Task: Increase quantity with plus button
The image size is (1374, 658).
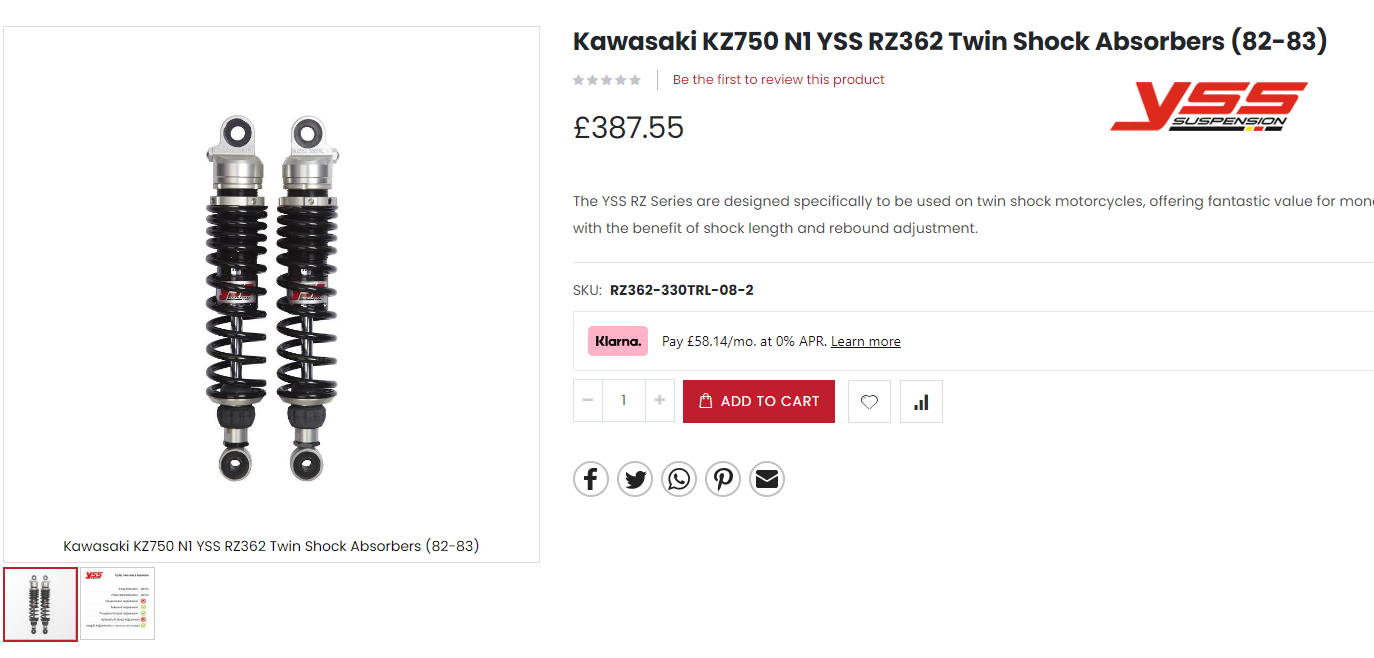Action: pyautogui.click(x=659, y=401)
